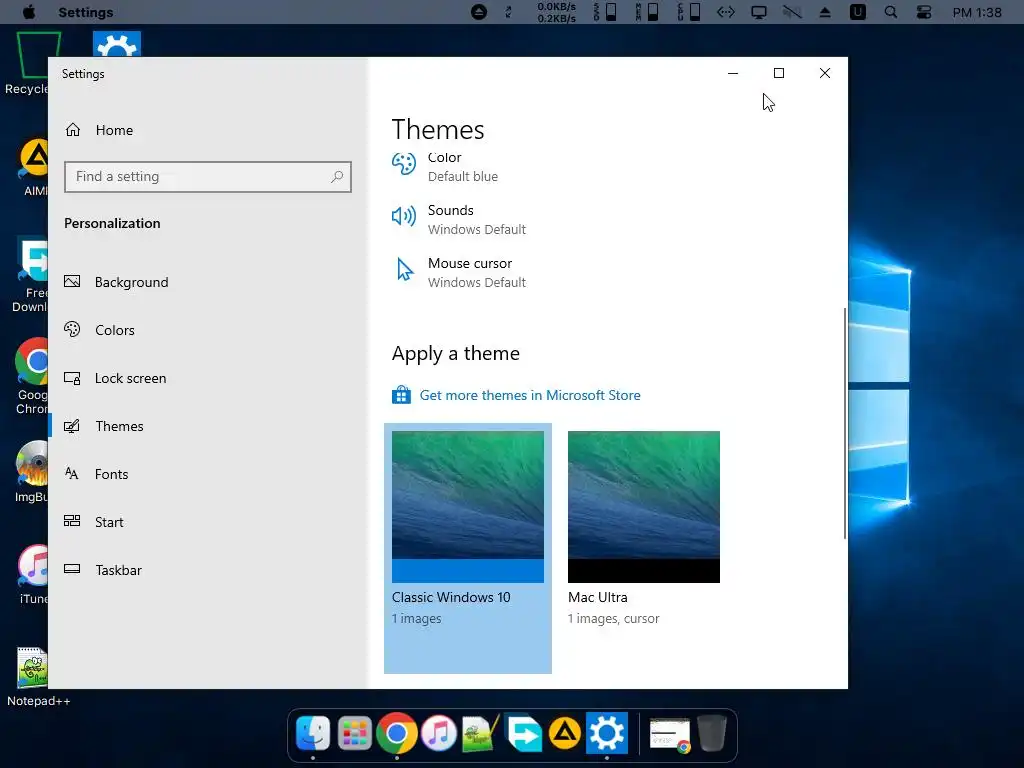Open Launchpad from the dock
The width and height of the screenshot is (1024, 768).
[355, 733]
